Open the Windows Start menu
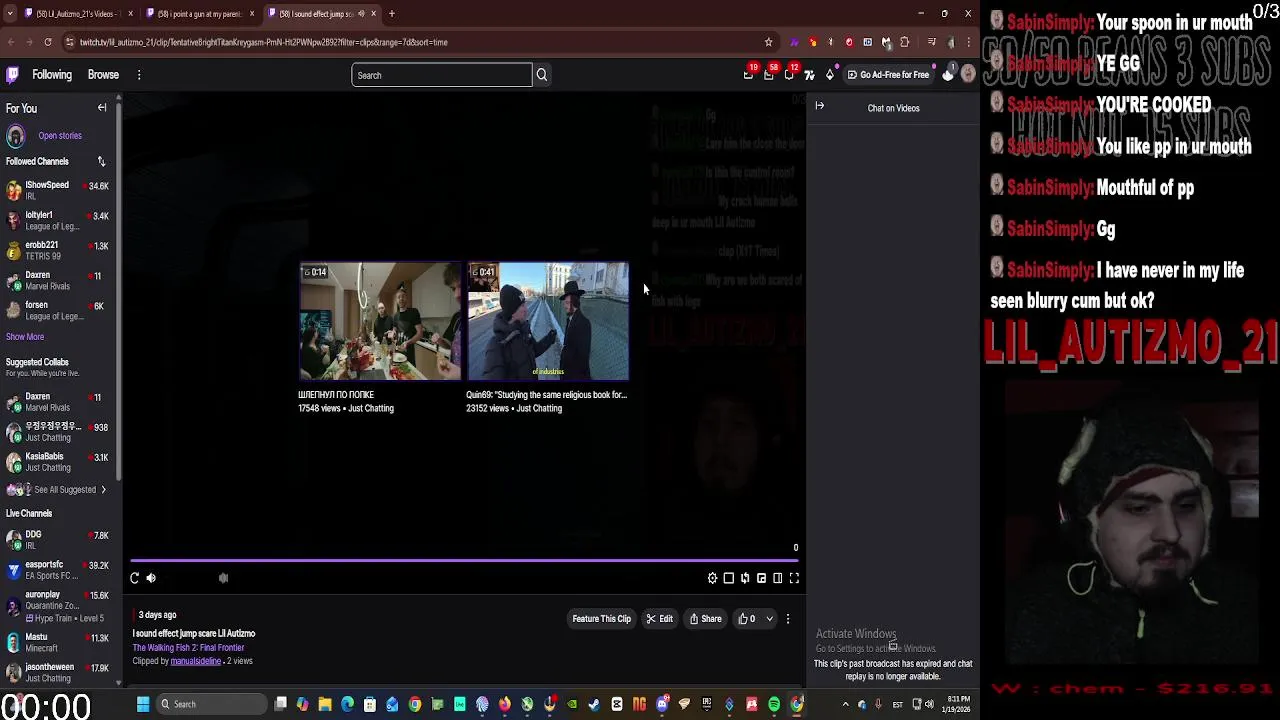1280x720 pixels. tap(143, 704)
